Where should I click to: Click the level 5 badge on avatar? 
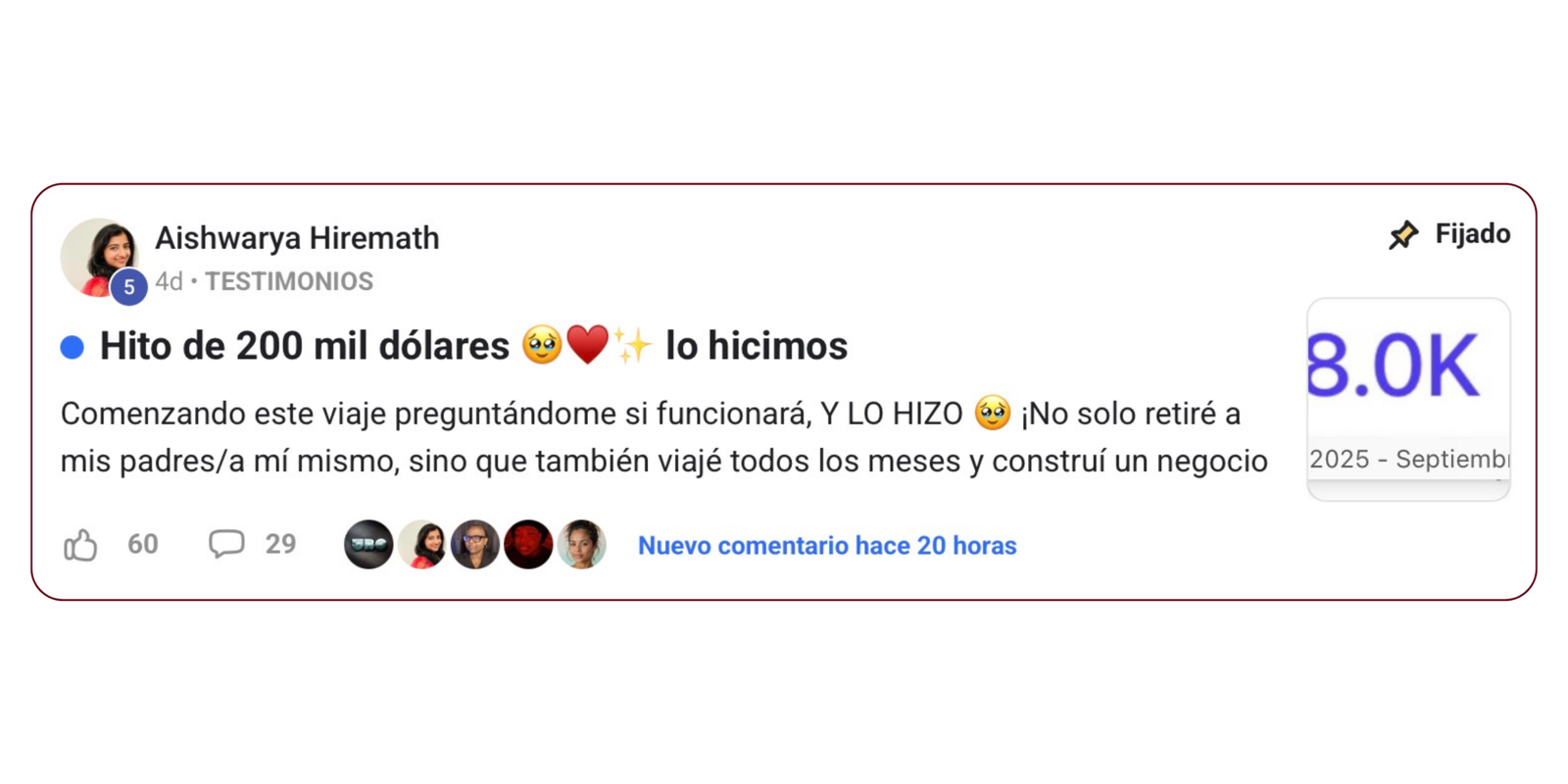pos(128,287)
